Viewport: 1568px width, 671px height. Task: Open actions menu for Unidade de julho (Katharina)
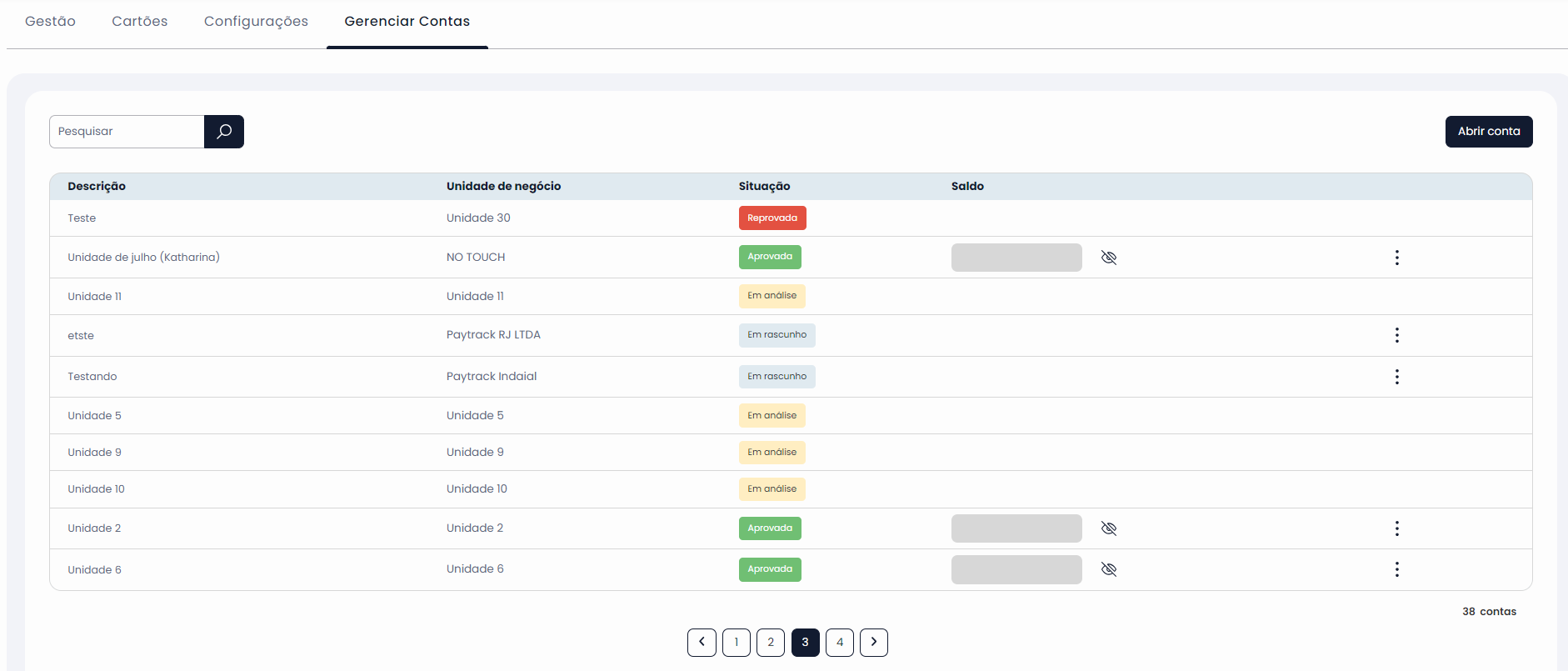coord(1397,258)
